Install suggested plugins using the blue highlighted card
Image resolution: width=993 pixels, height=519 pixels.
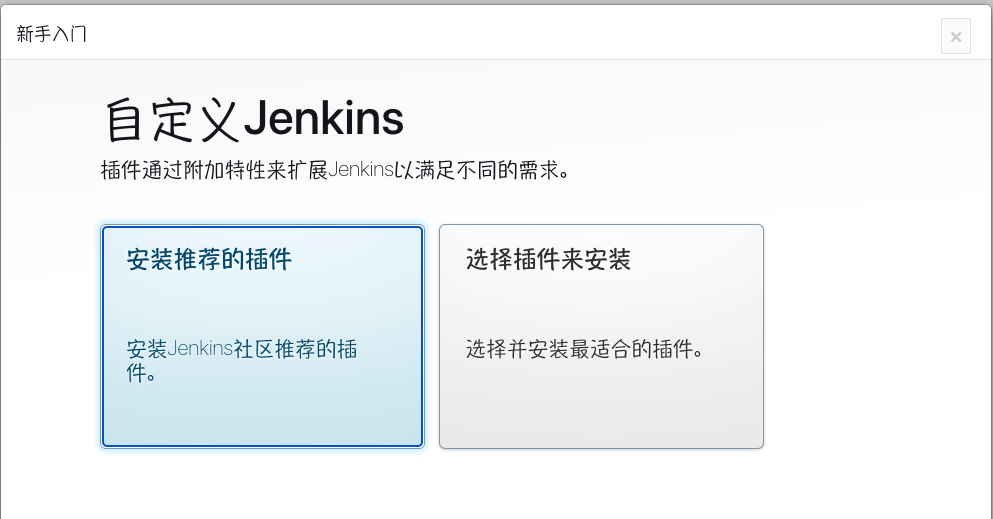click(262, 336)
